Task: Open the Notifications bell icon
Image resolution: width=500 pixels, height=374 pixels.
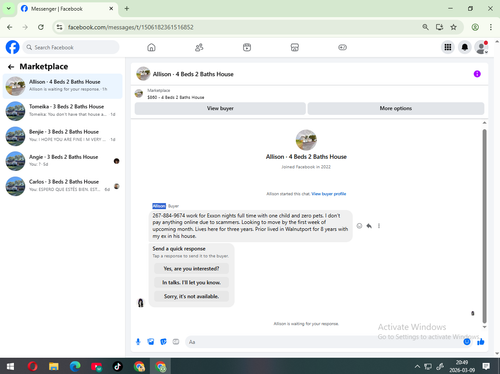Action: 465,47
